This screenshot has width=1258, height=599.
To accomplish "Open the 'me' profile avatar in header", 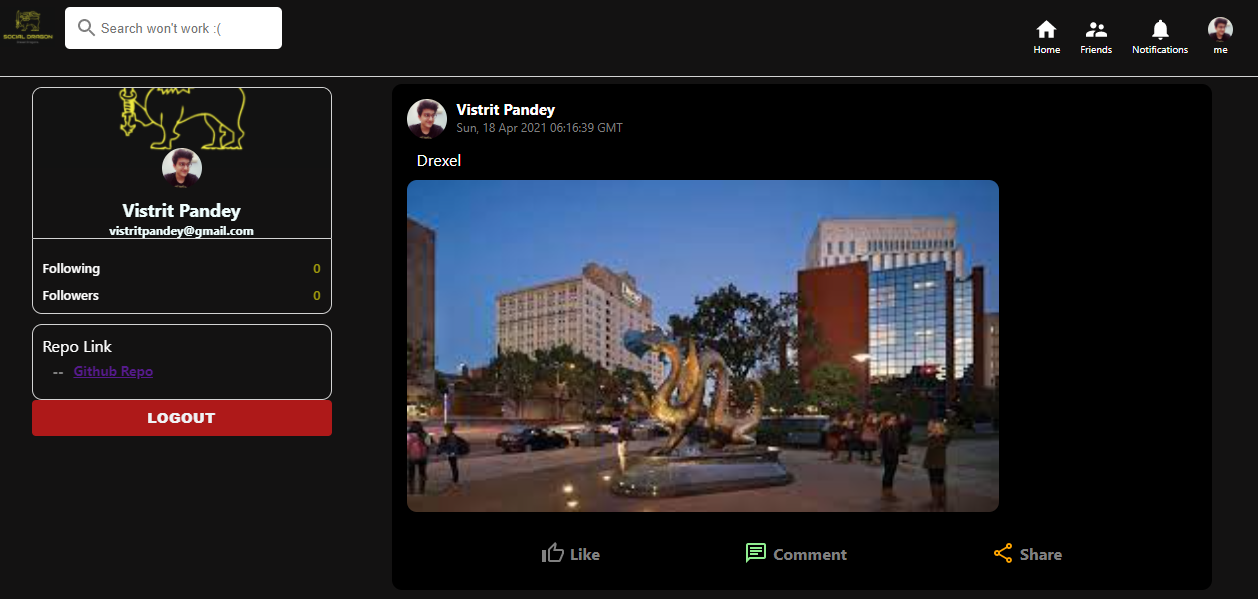I will coord(1220,29).
